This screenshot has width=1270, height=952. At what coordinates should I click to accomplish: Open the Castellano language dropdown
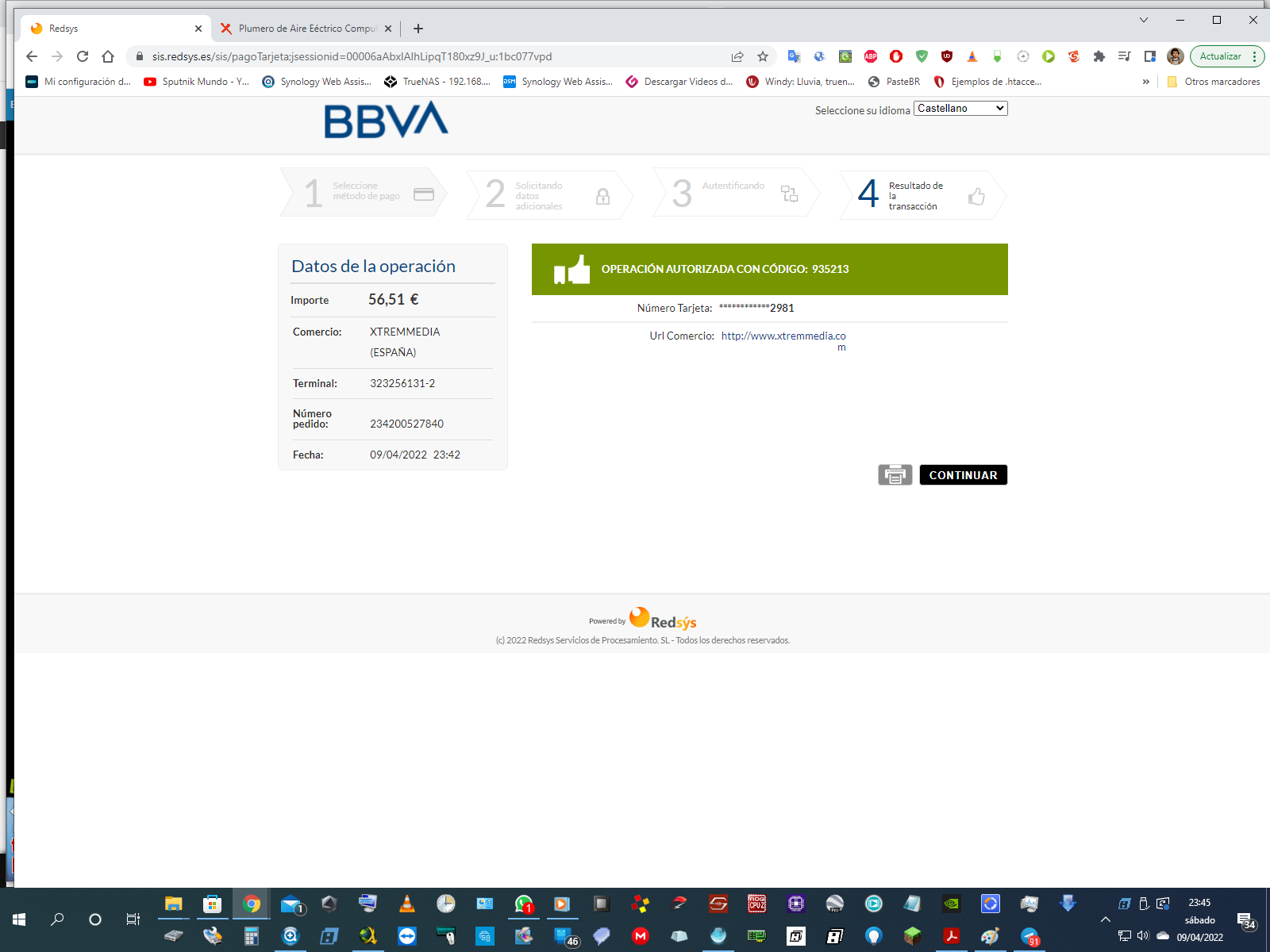point(960,109)
